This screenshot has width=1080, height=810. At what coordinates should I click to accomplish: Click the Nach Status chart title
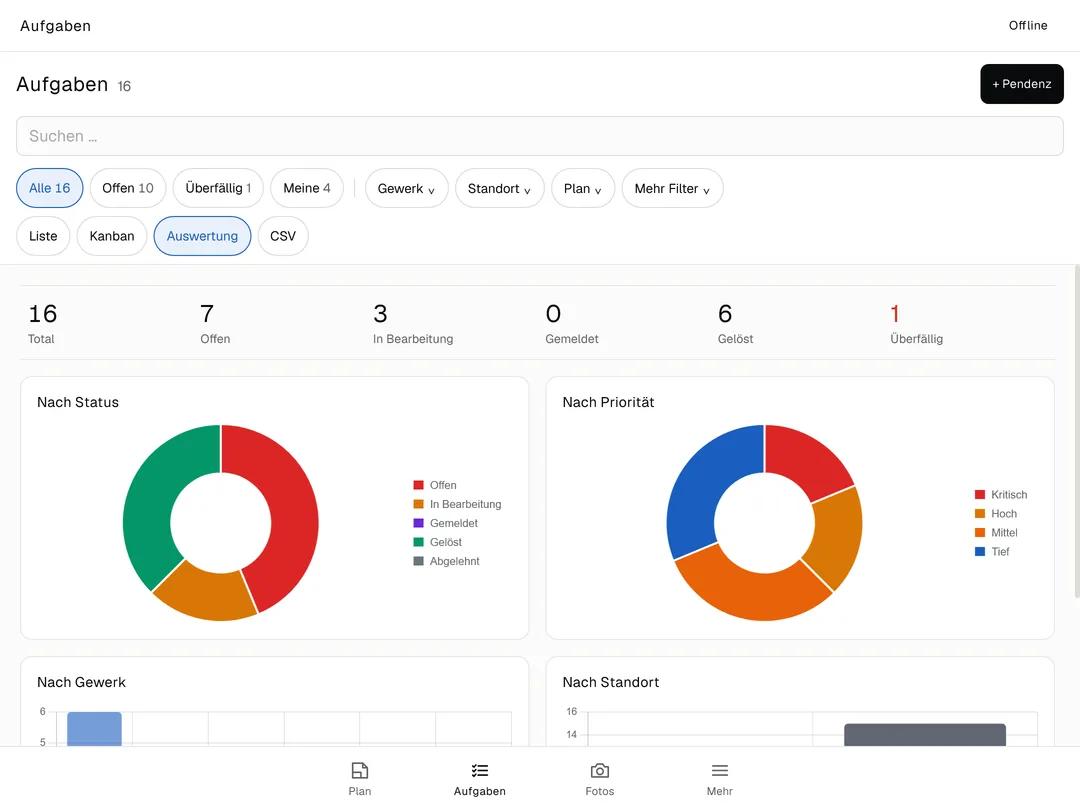(78, 402)
